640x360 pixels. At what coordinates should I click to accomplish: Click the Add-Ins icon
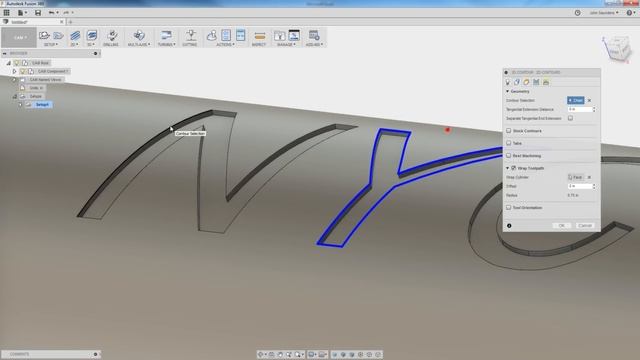coord(314,35)
